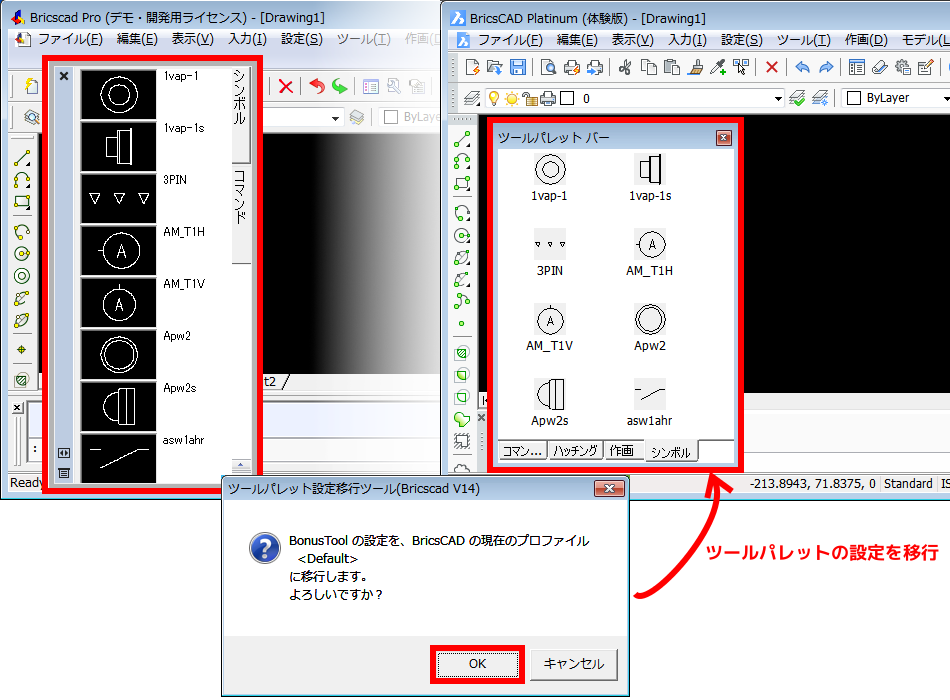Image resolution: width=950 pixels, height=700 pixels.
Task: Paste clipboard in BricsCAD Platinum toolbar
Action: click(671, 67)
